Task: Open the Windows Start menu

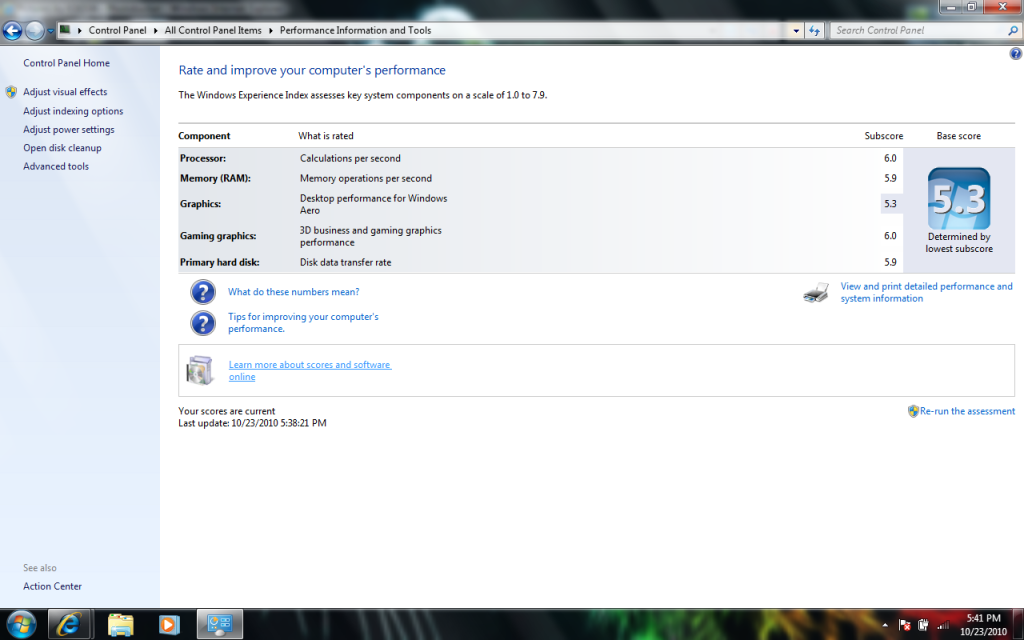Action: 20,625
